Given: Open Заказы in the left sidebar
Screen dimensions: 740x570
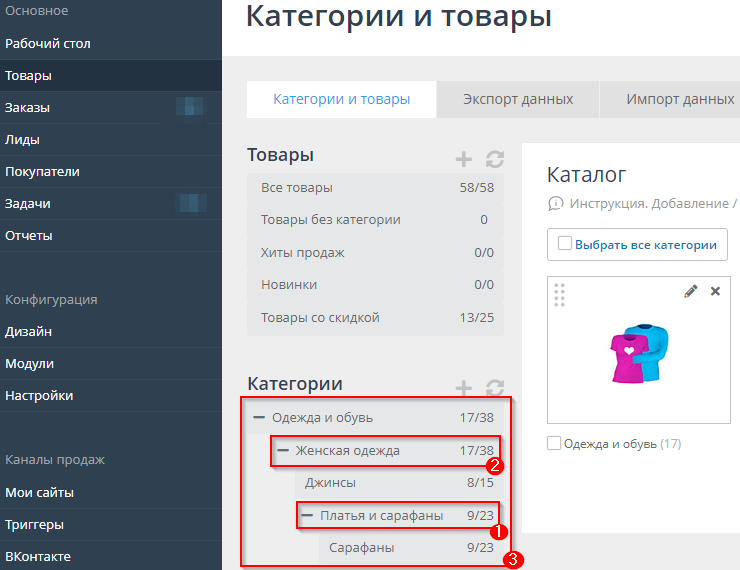Looking at the screenshot, I should [x=28, y=108].
